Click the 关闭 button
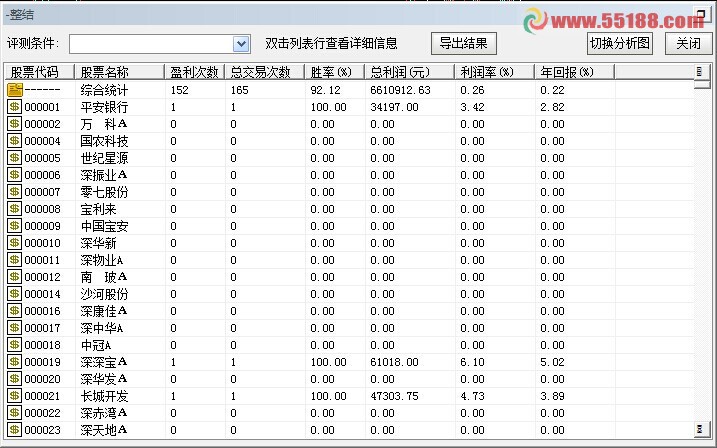 (x=689, y=43)
